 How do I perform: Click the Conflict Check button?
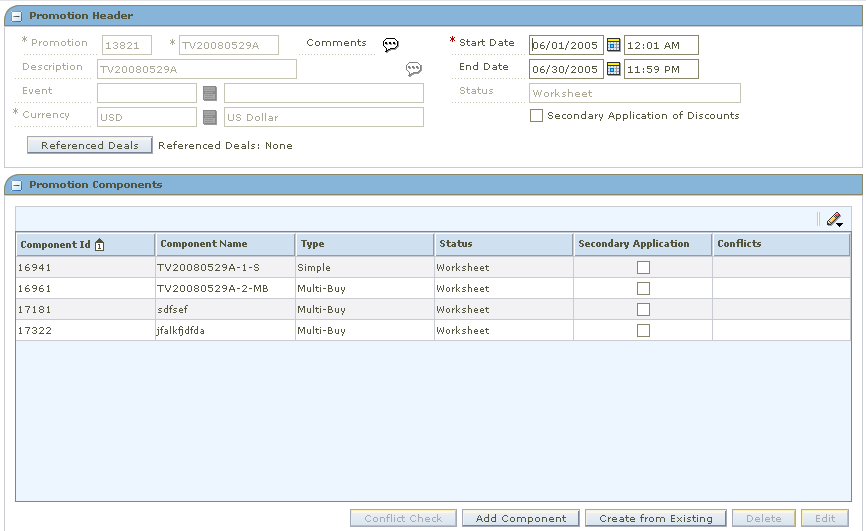tap(403, 518)
